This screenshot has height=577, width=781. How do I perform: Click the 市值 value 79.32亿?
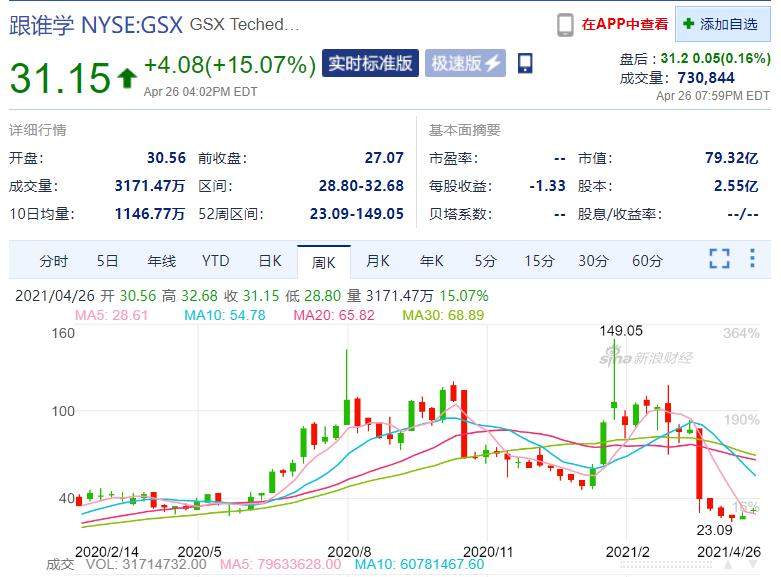pyautogui.click(x=732, y=158)
